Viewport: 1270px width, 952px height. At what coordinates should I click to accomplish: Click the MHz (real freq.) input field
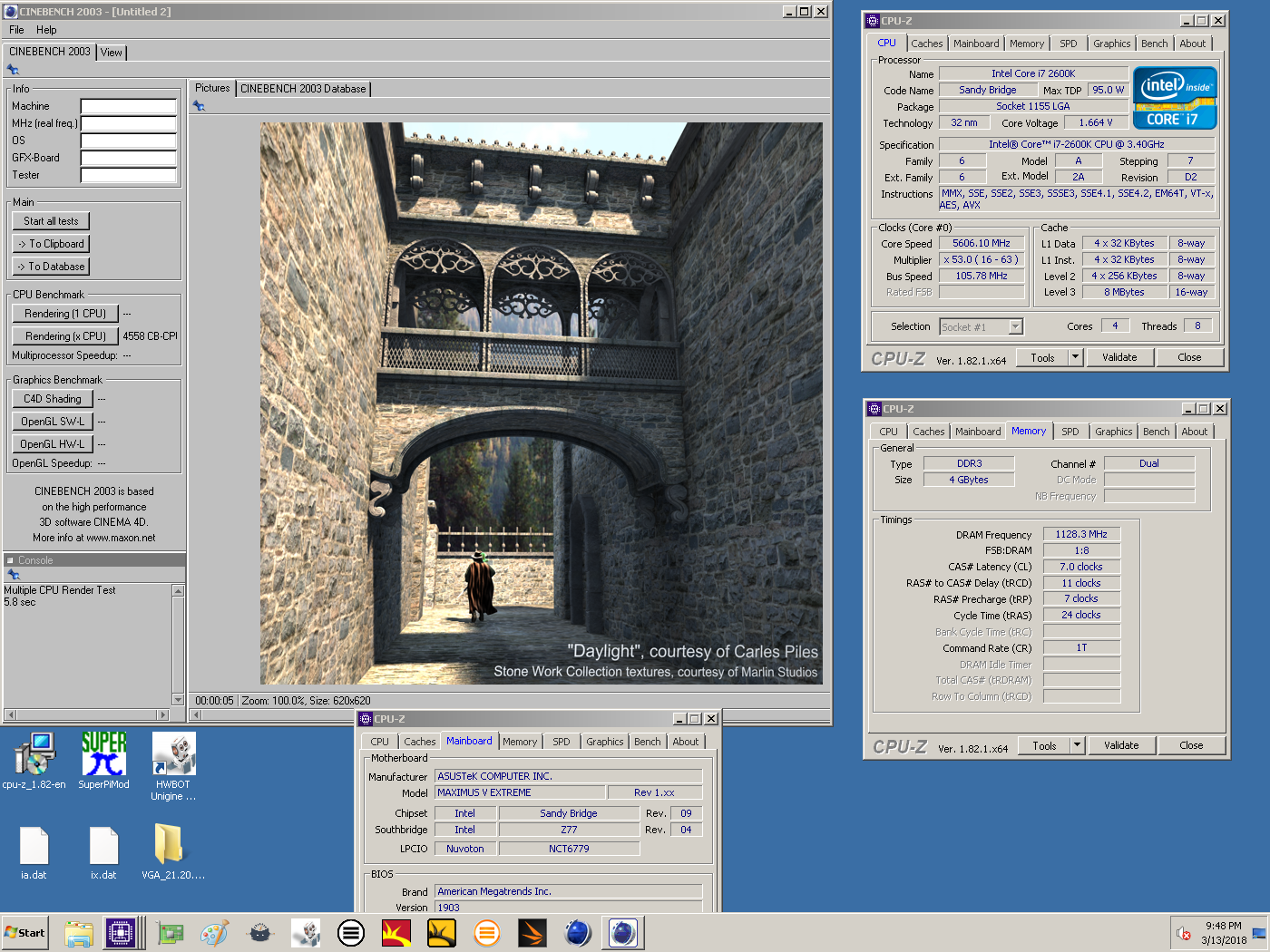(128, 123)
